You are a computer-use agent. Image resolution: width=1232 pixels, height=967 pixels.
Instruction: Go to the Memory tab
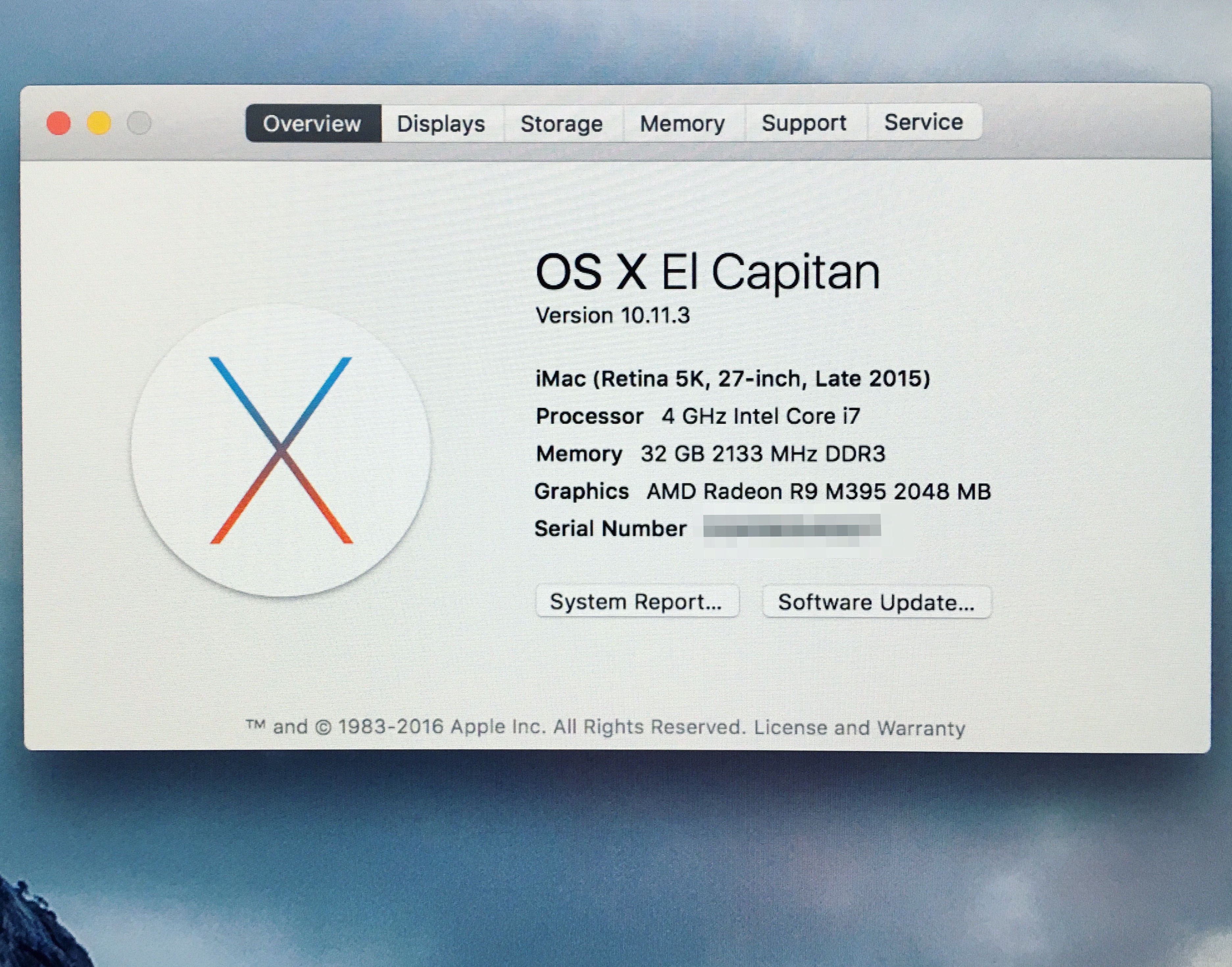682,123
